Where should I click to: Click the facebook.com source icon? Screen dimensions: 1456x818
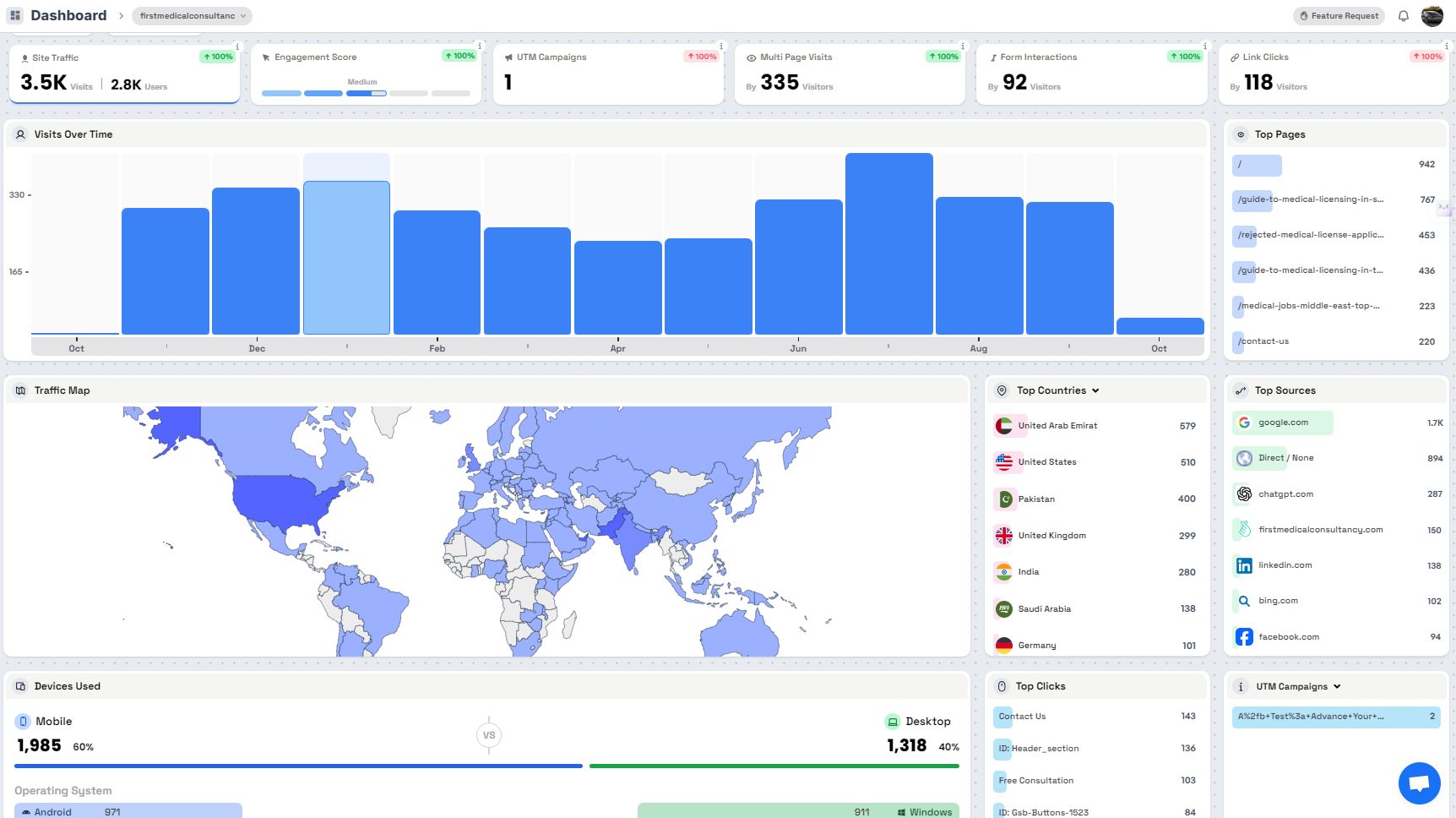point(1244,637)
